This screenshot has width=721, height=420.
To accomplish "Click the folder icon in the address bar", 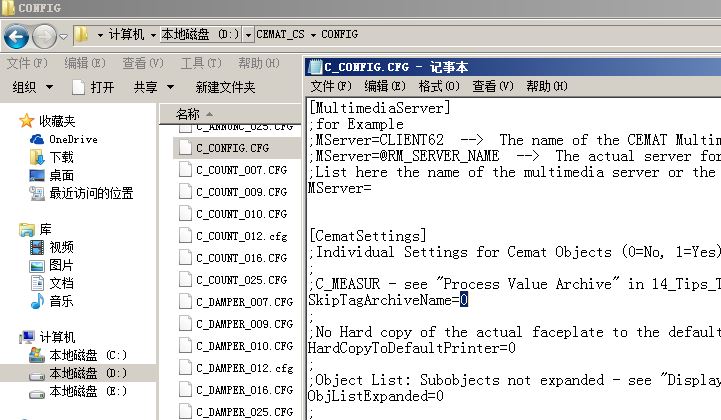I will click(x=81, y=35).
